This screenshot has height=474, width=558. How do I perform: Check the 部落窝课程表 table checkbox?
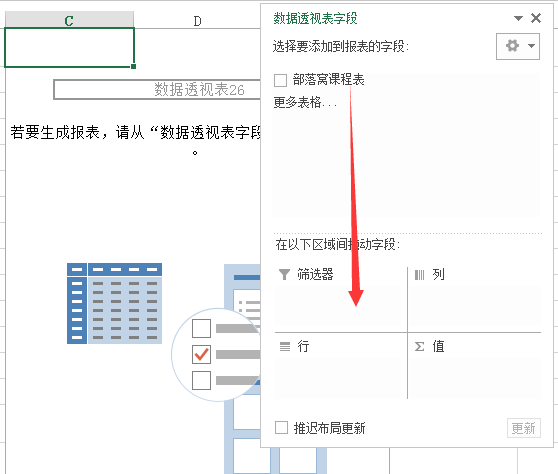coord(280,80)
